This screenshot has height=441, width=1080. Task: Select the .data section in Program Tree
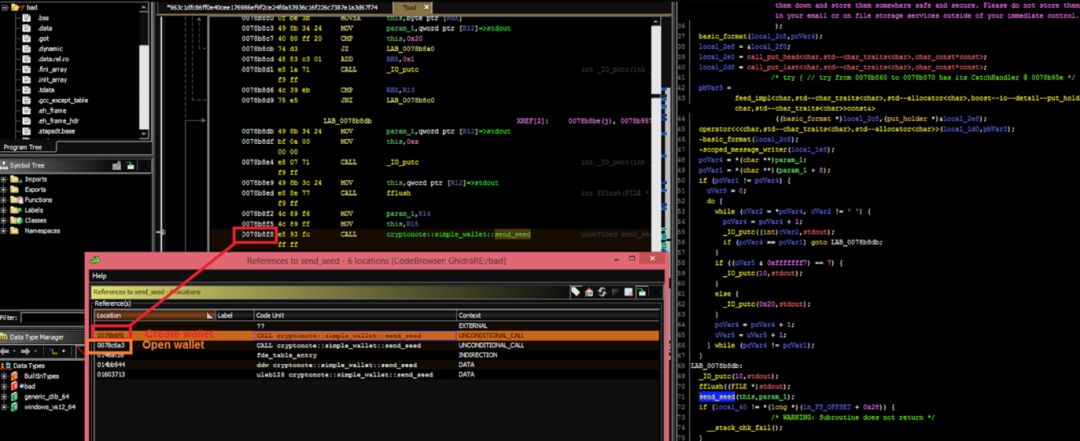(44, 28)
